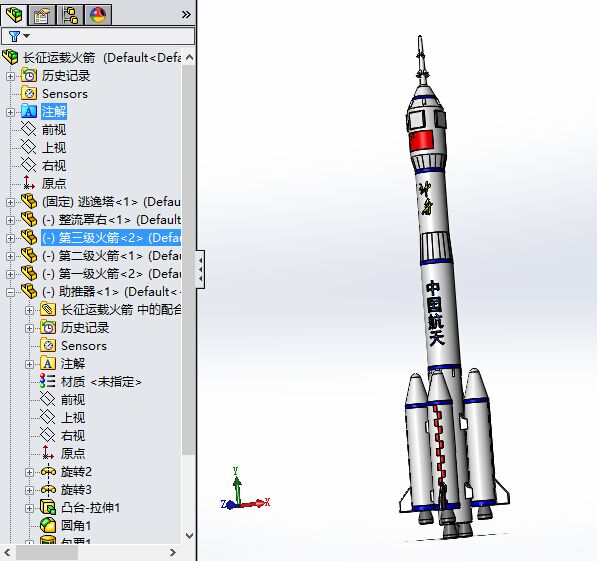Viewport: 597px width, 561px height.
Task: Expand the top-level 历史记录 folder
Action: pos(10,77)
